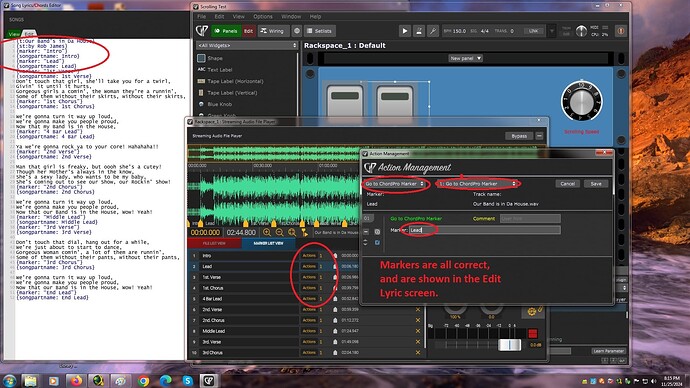
Task: Open the Options menu
Action: tap(263, 16)
